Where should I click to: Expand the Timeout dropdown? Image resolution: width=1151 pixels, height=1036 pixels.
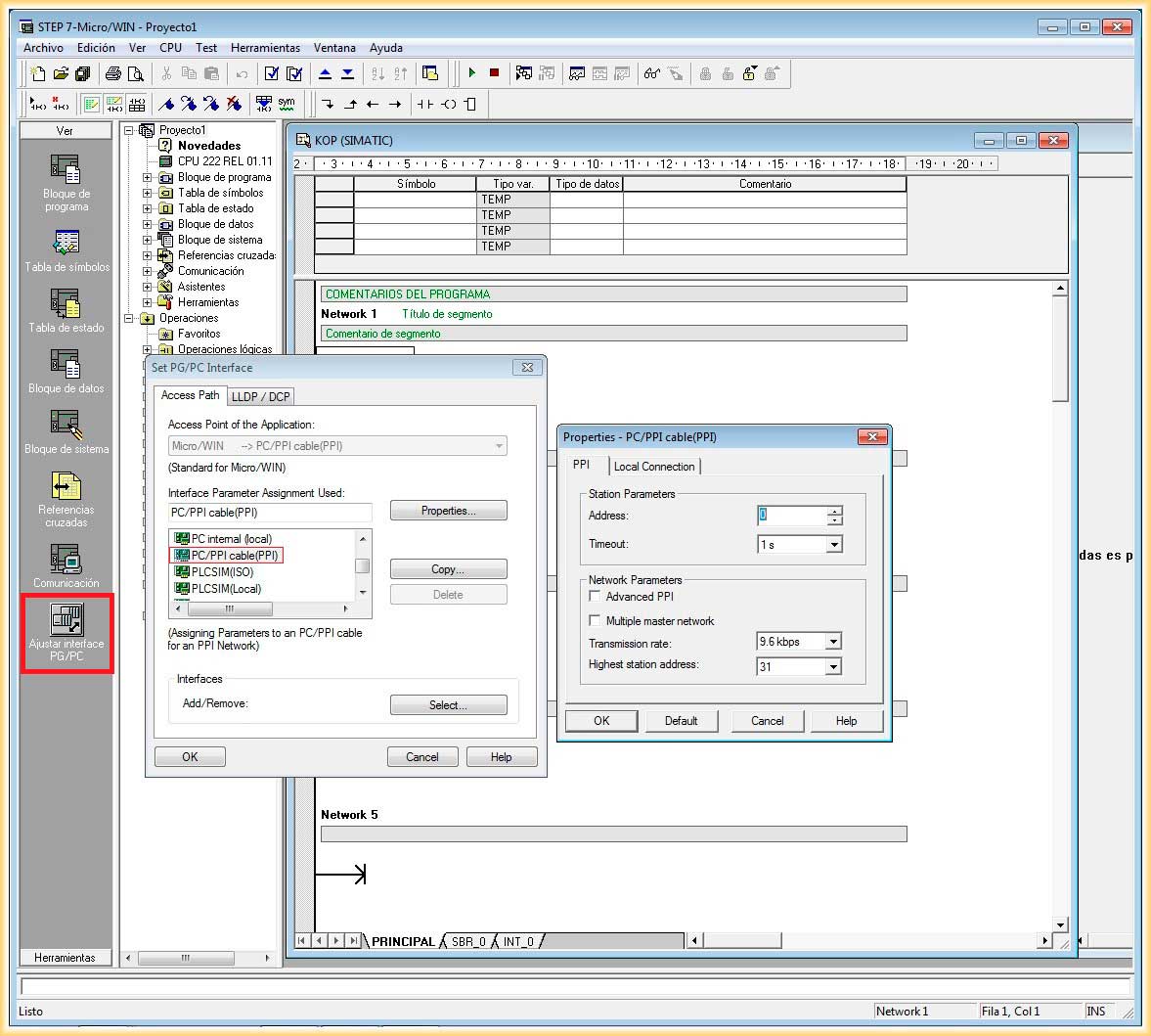point(834,545)
